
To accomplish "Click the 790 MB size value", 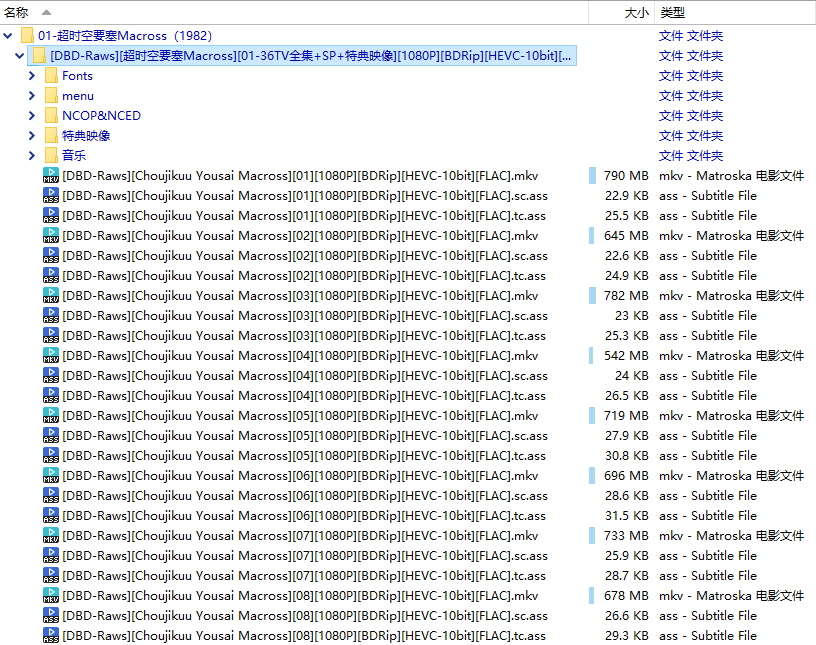I will 626,176.
